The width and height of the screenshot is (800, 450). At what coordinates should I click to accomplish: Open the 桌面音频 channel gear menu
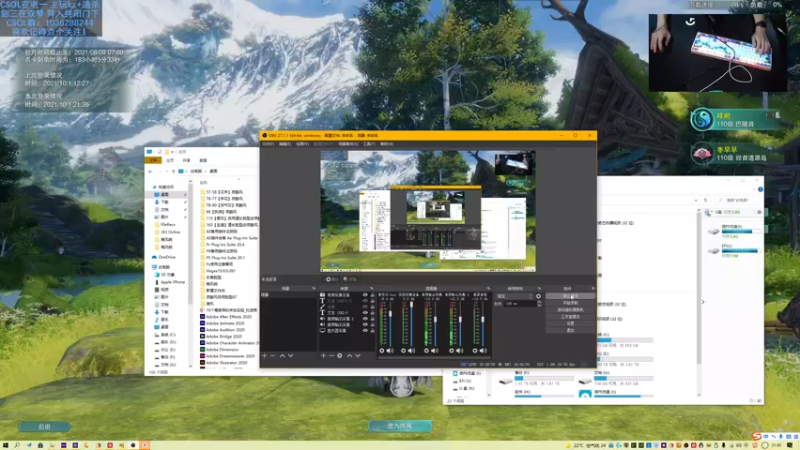475,351
